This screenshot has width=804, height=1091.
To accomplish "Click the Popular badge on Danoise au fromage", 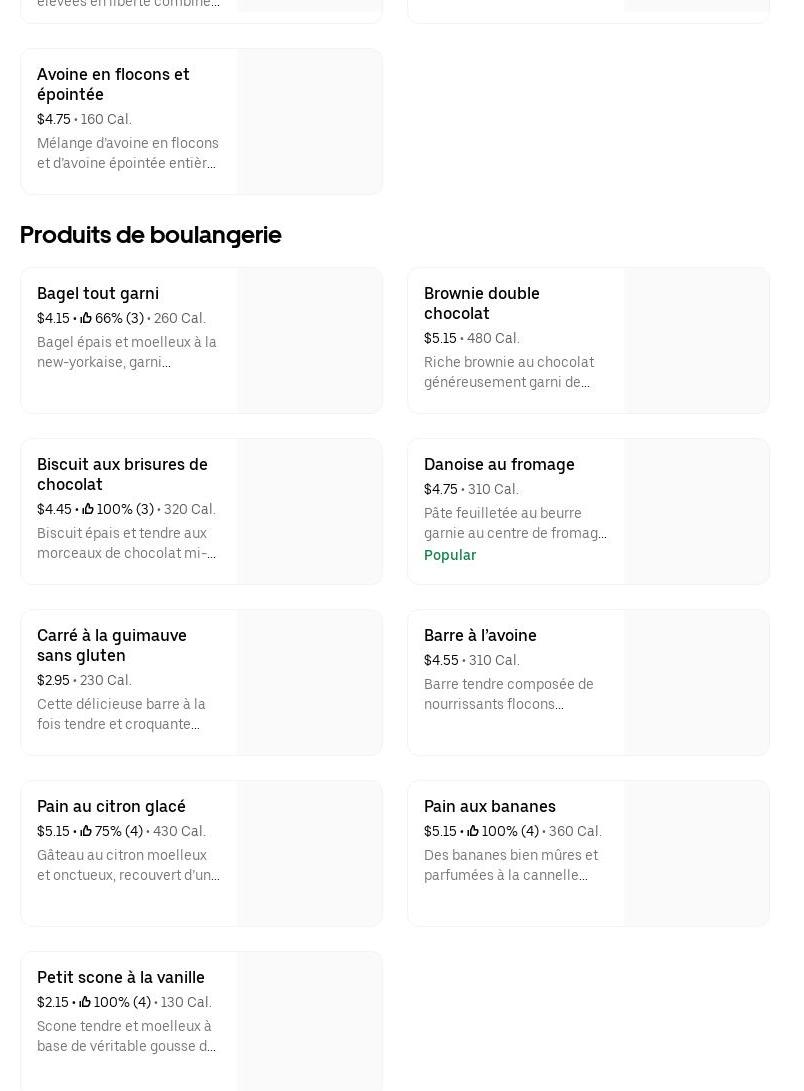I will [450, 556].
